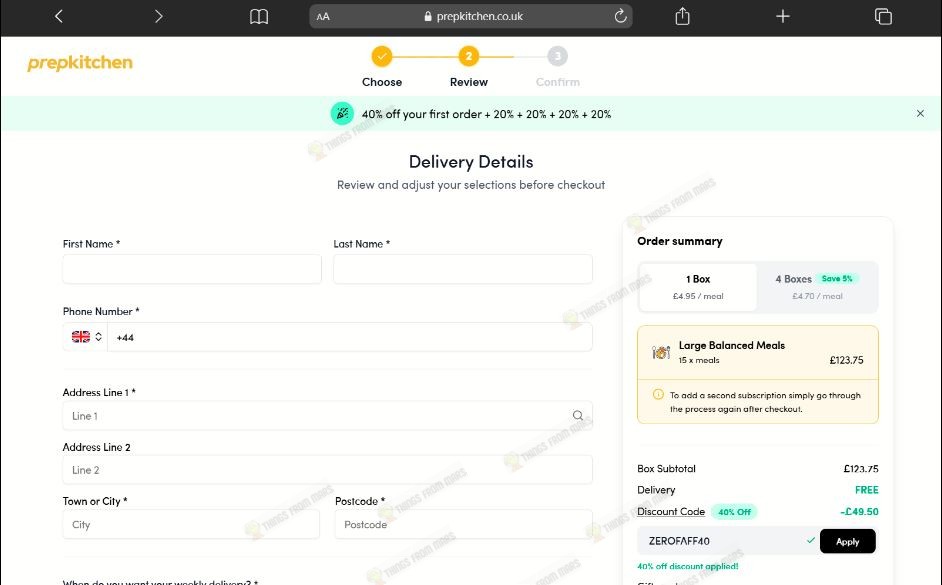Show all tabs overview icon
The image size is (942, 585).
(x=883, y=16)
